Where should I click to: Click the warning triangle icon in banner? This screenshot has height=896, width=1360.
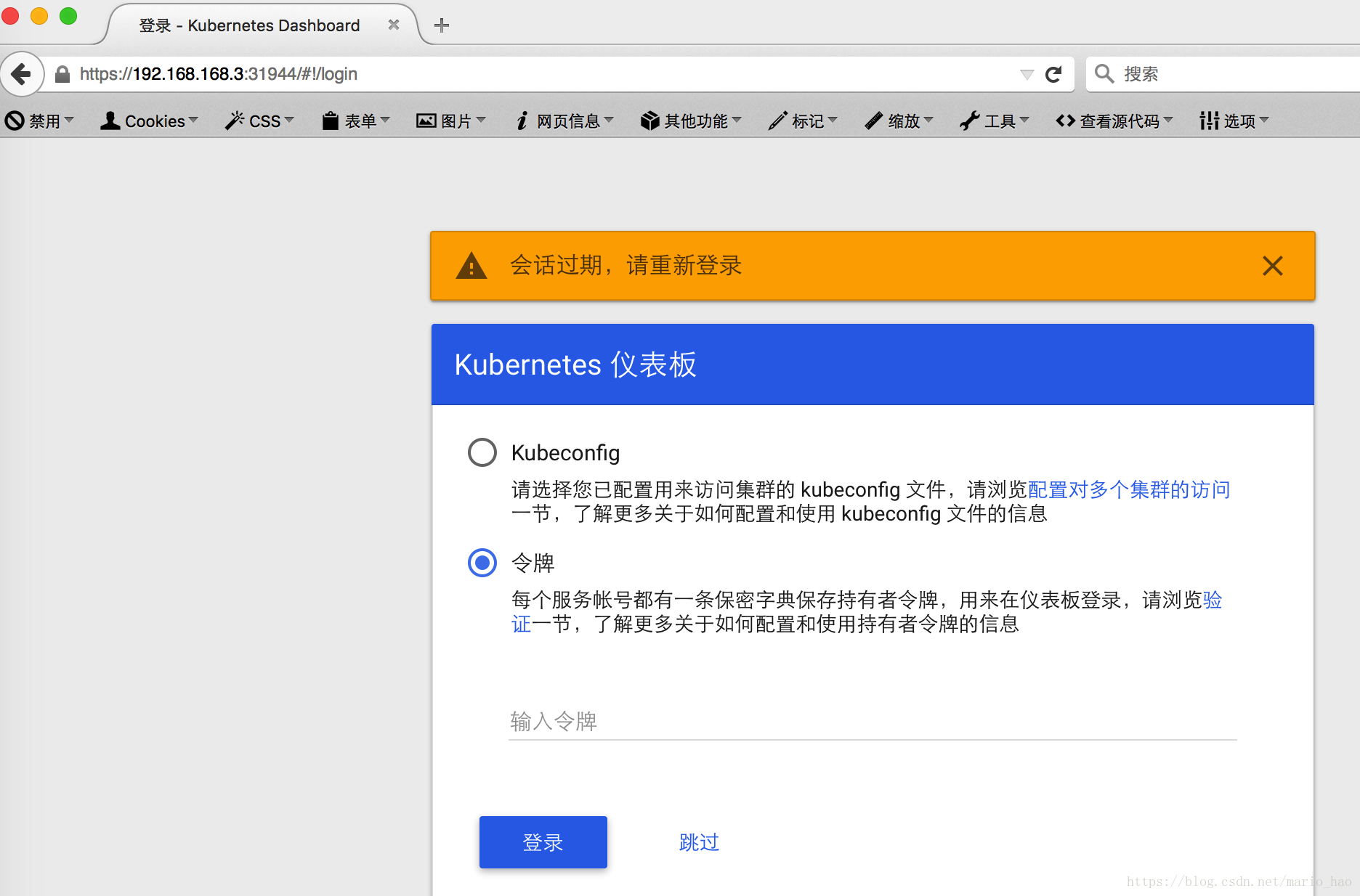(471, 266)
